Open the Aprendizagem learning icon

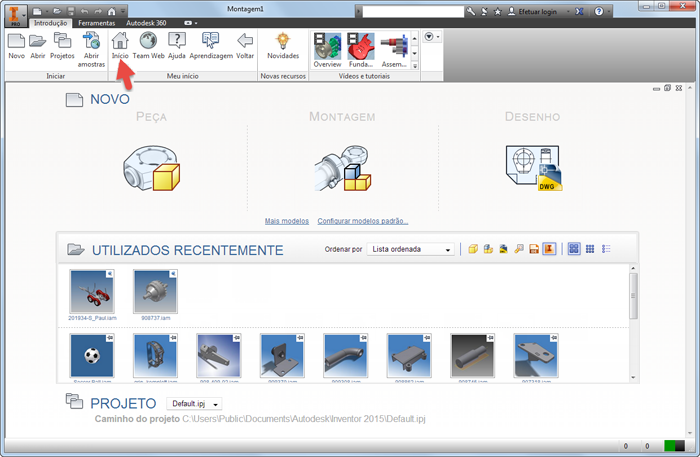pos(211,46)
